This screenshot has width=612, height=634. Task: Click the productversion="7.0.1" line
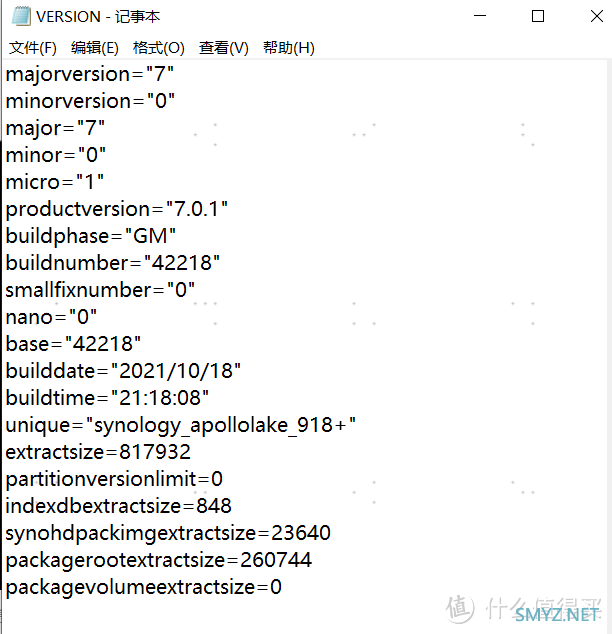(x=117, y=209)
